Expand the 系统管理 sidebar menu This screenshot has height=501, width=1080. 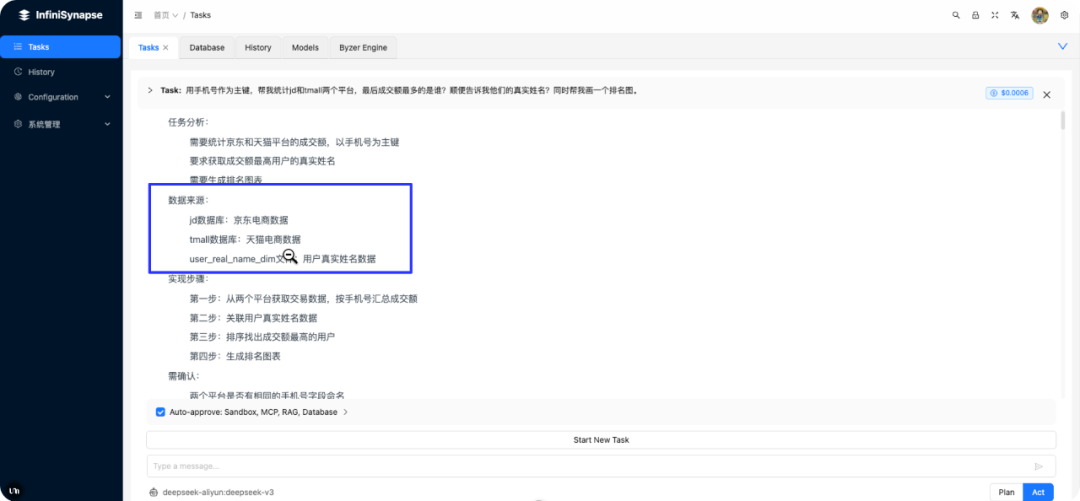(x=107, y=124)
